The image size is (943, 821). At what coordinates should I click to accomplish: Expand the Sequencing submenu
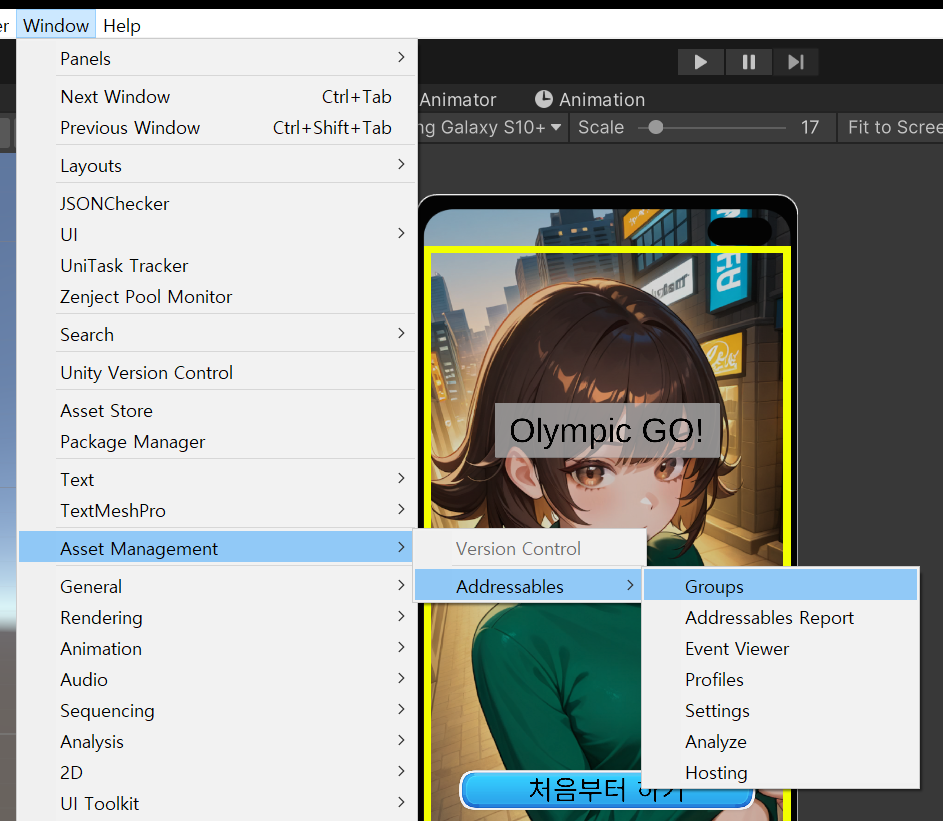click(218, 711)
